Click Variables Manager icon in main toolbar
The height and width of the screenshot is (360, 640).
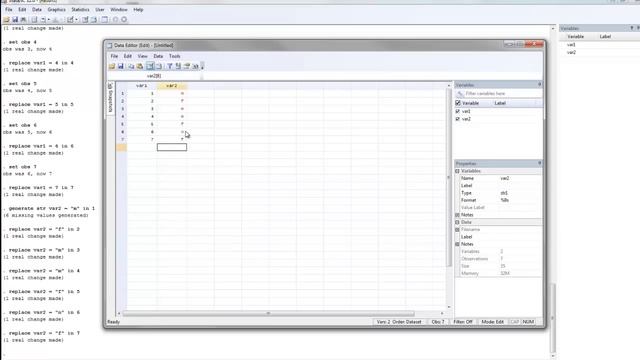pos(104,19)
